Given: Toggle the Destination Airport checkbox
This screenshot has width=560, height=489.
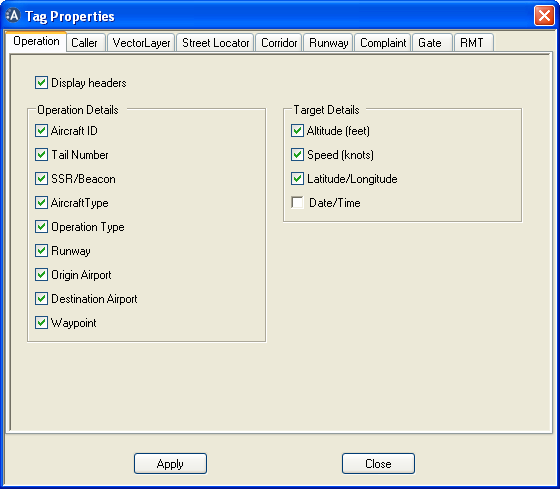Looking at the screenshot, I should [x=41, y=298].
